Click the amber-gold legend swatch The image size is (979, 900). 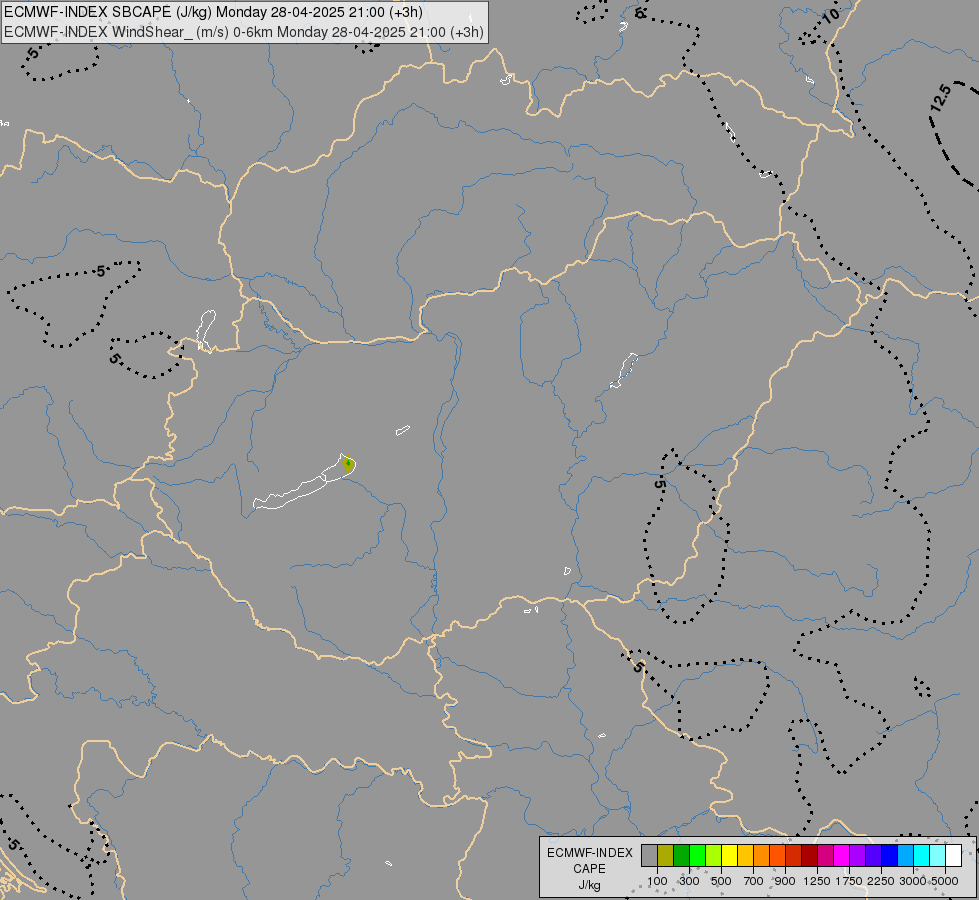point(745,856)
